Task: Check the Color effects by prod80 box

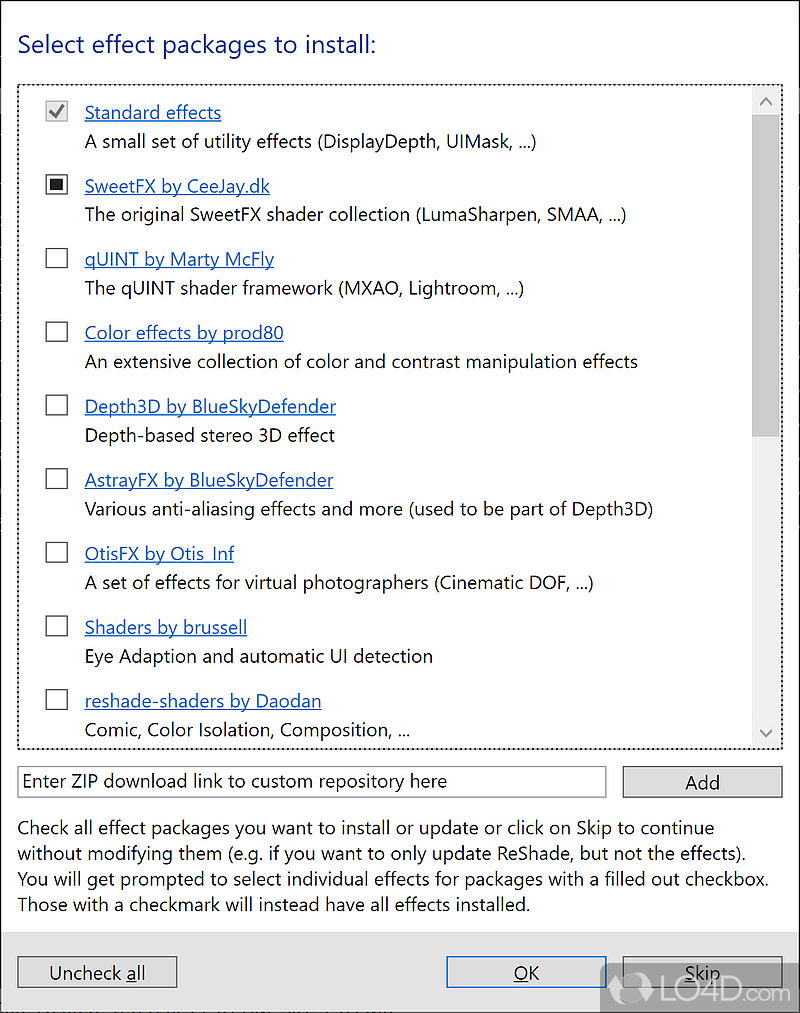Action: point(57,332)
